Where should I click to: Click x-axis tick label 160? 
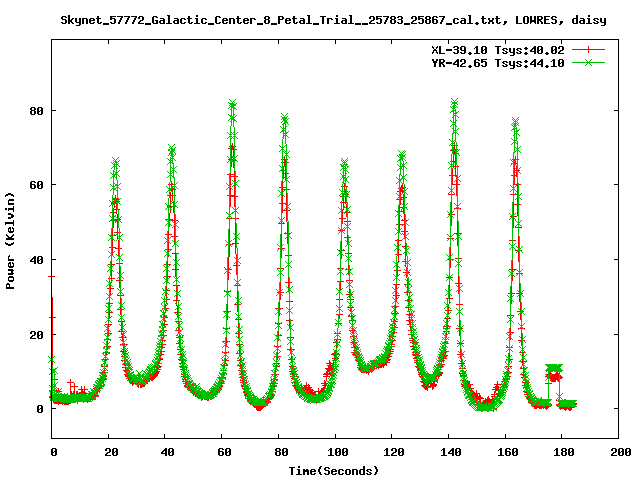click(507, 452)
